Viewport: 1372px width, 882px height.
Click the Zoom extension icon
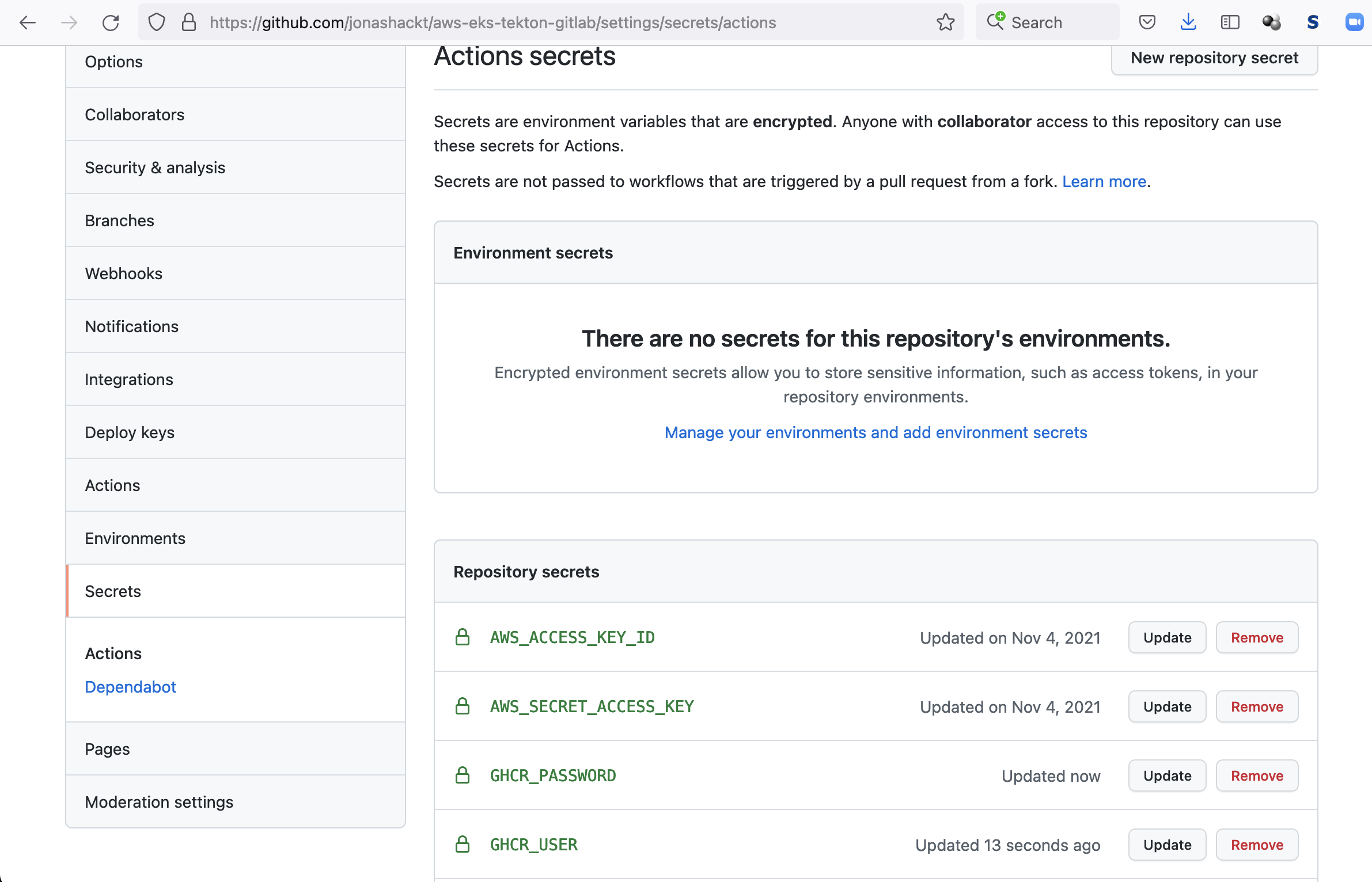[x=1354, y=22]
